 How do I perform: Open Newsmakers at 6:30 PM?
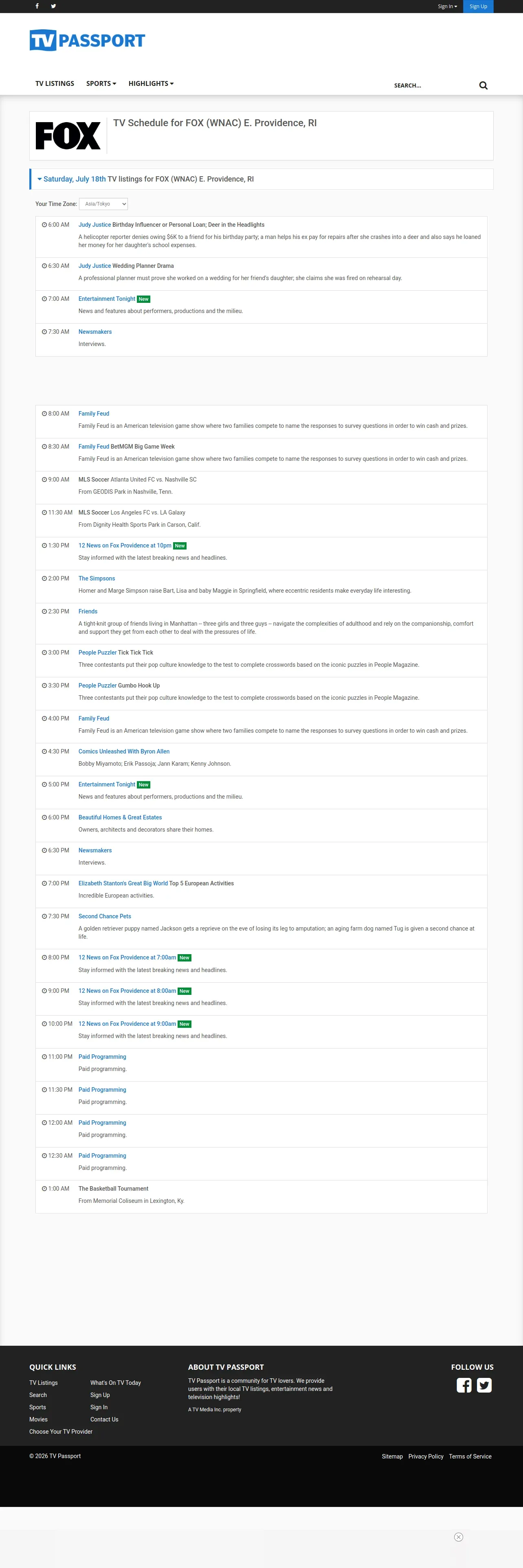click(x=95, y=850)
